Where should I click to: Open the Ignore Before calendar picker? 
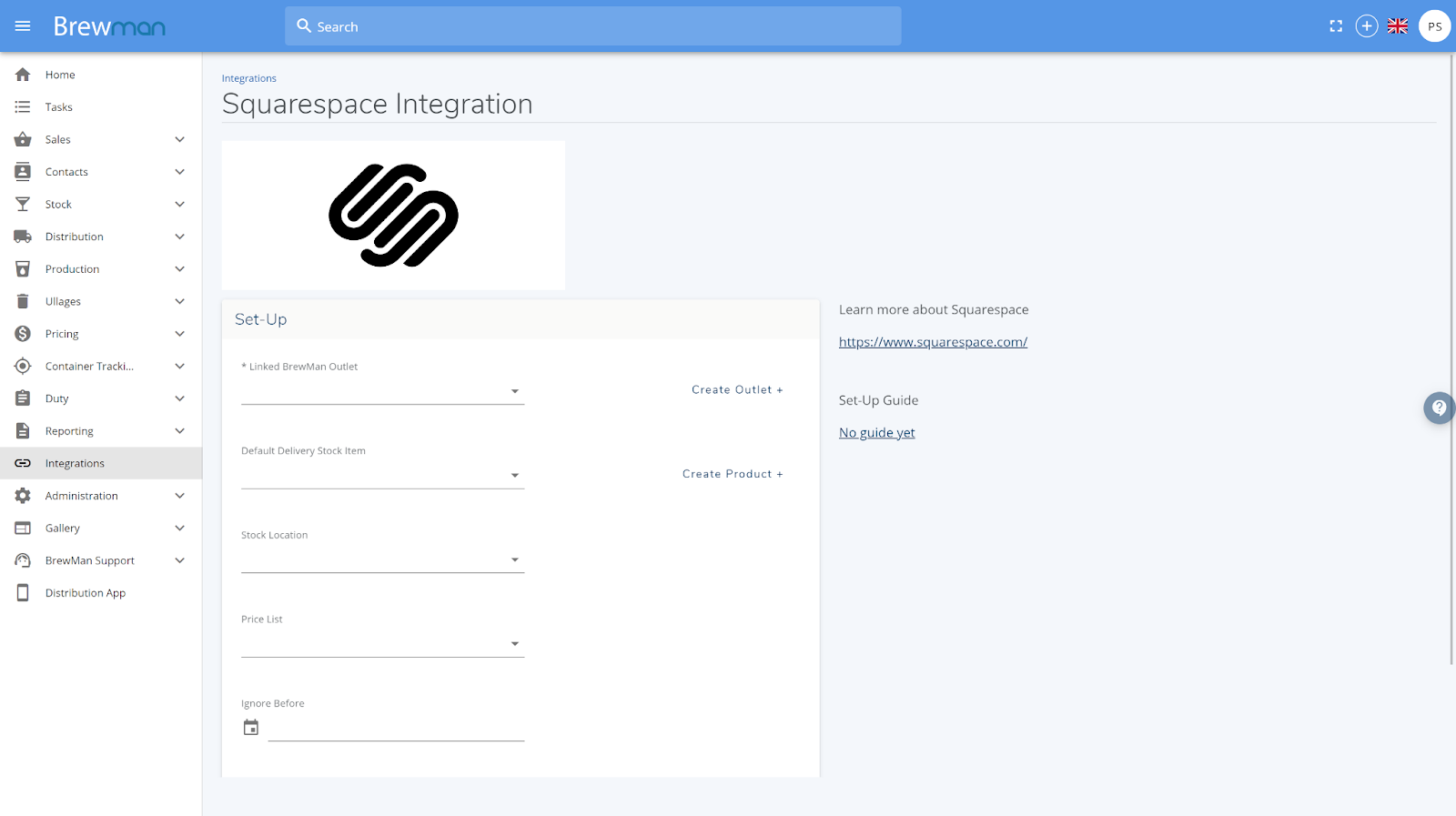[x=251, y=728]
